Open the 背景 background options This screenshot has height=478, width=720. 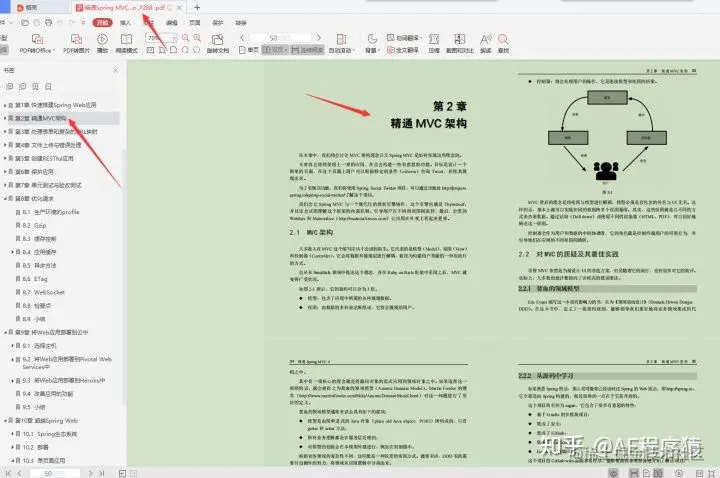[372, 44]
